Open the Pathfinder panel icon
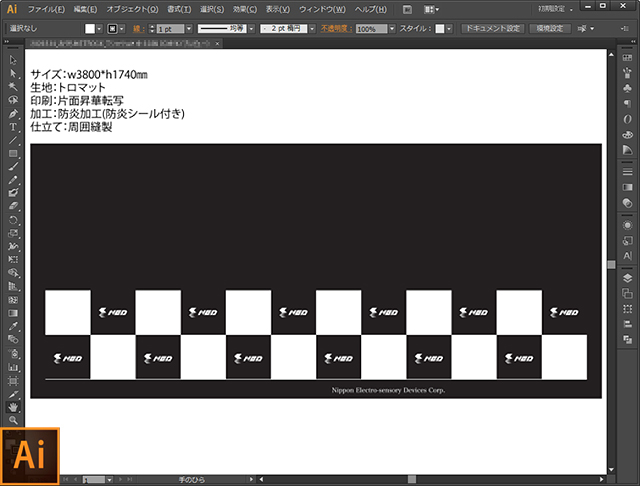This screenshot has width=640, height=486. [x=627, y=340]
